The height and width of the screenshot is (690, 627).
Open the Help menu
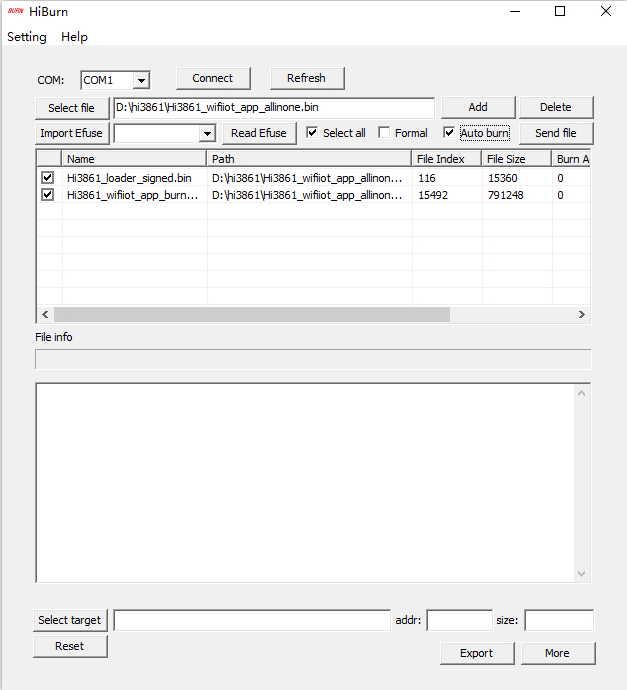click(74, 37)
